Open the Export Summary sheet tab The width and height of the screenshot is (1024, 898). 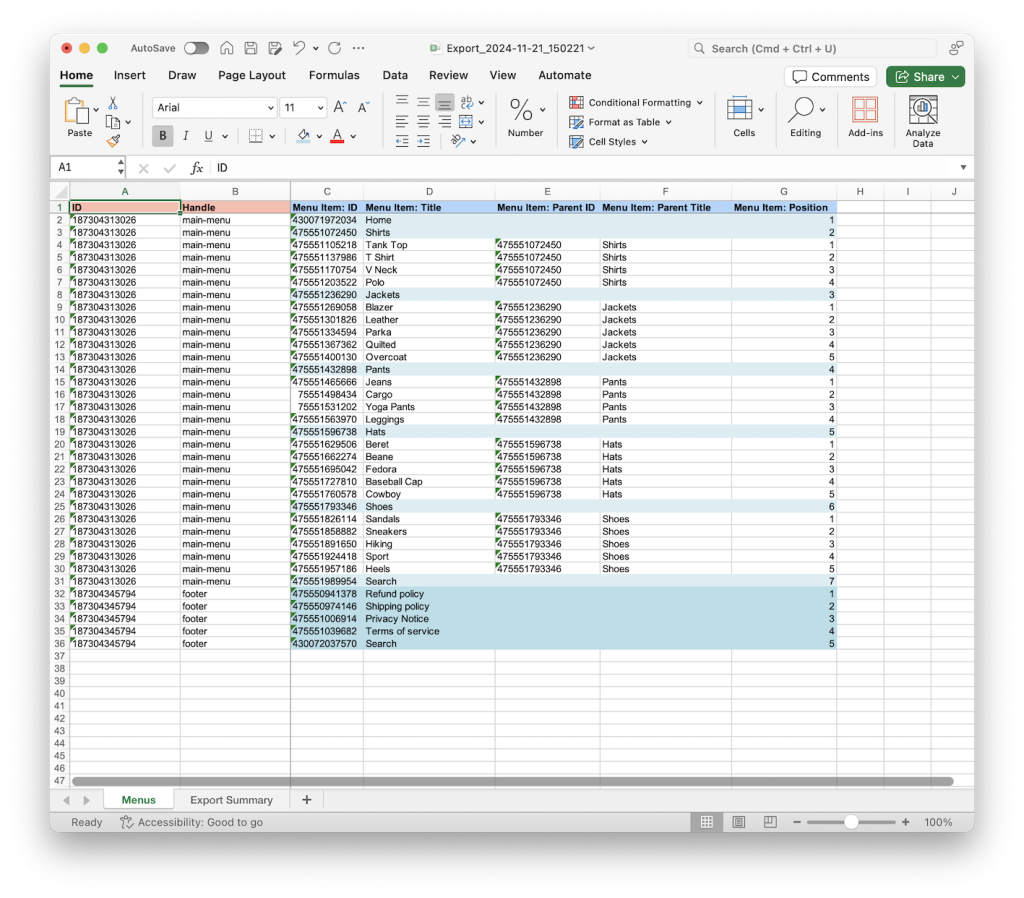[232, 799]
